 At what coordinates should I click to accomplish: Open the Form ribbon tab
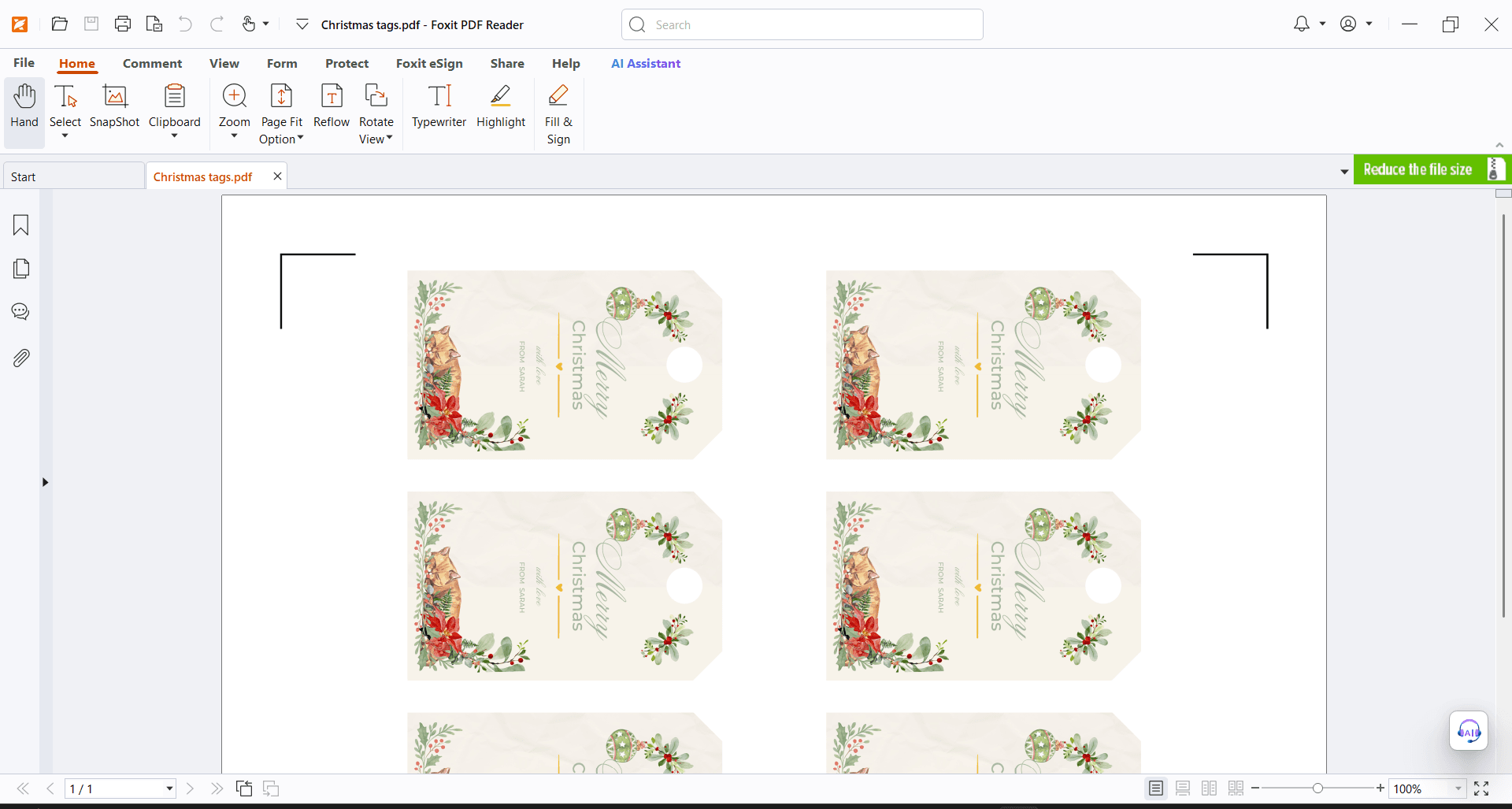point(282,63)
